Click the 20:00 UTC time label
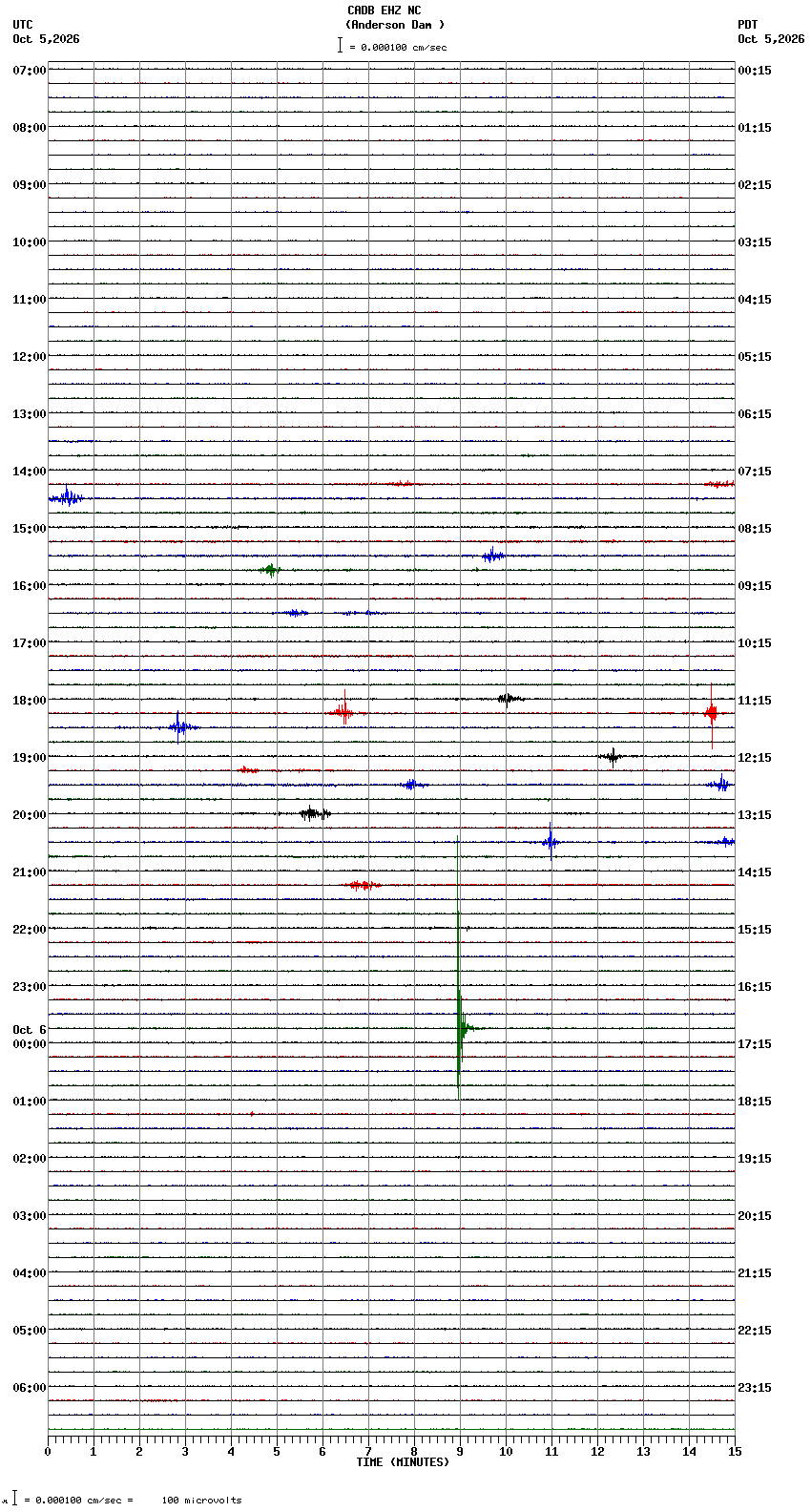811x1512 pixels. [30, 815]
